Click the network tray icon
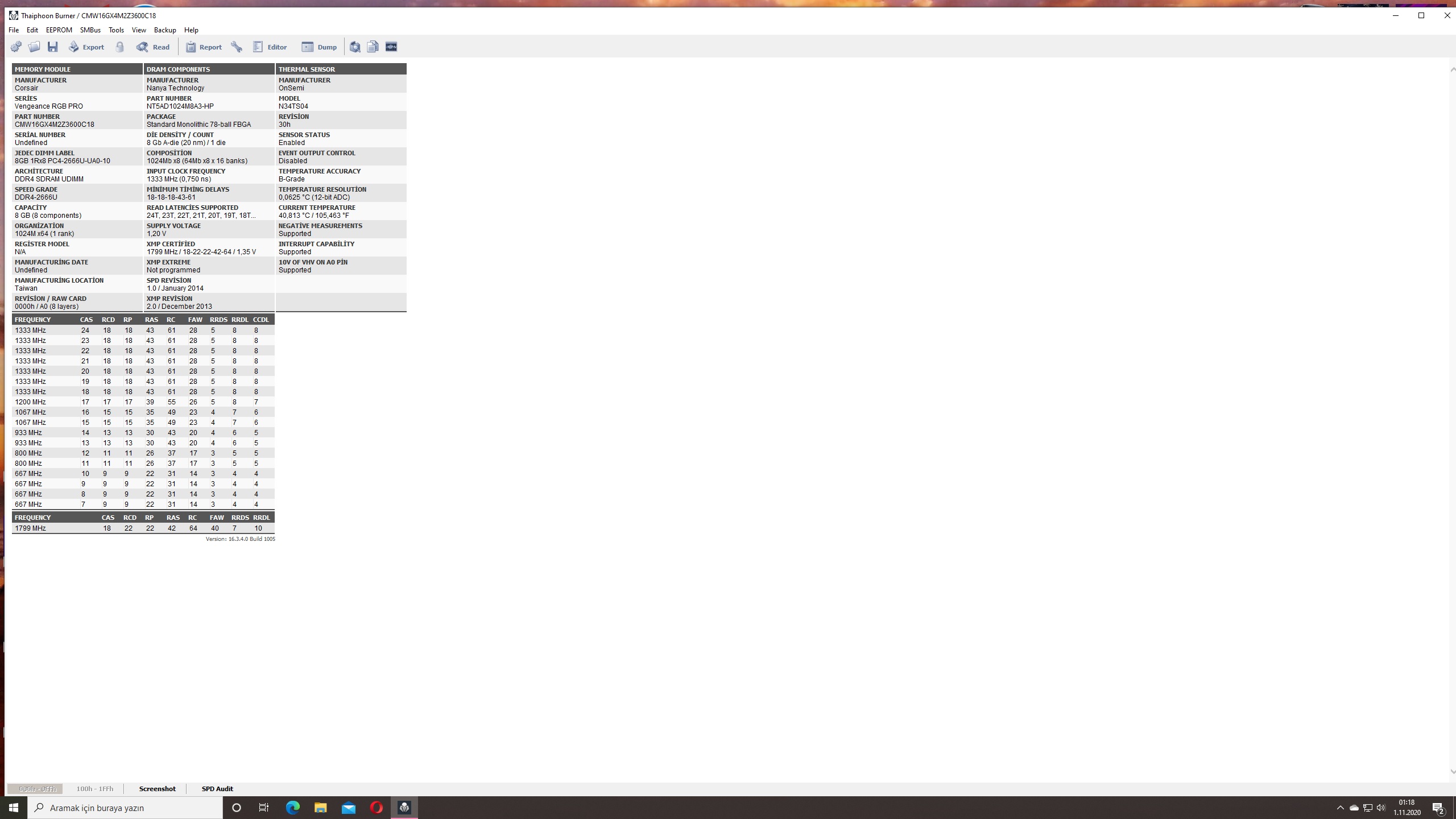 pos(1368,808)
